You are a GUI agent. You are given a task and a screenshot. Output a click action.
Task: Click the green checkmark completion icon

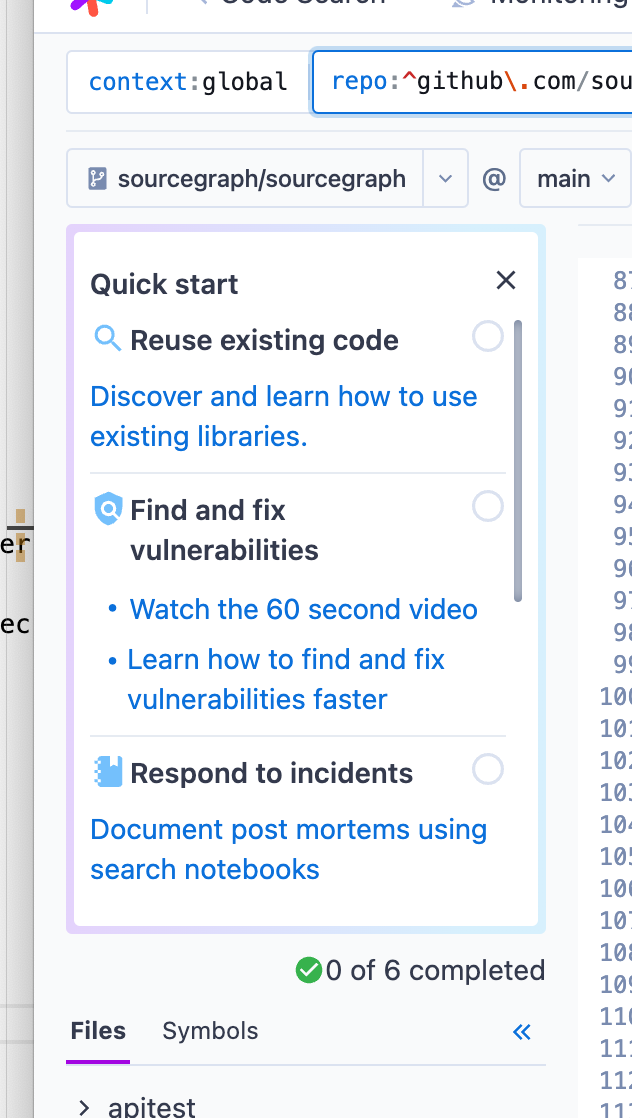tap(309, 970)
